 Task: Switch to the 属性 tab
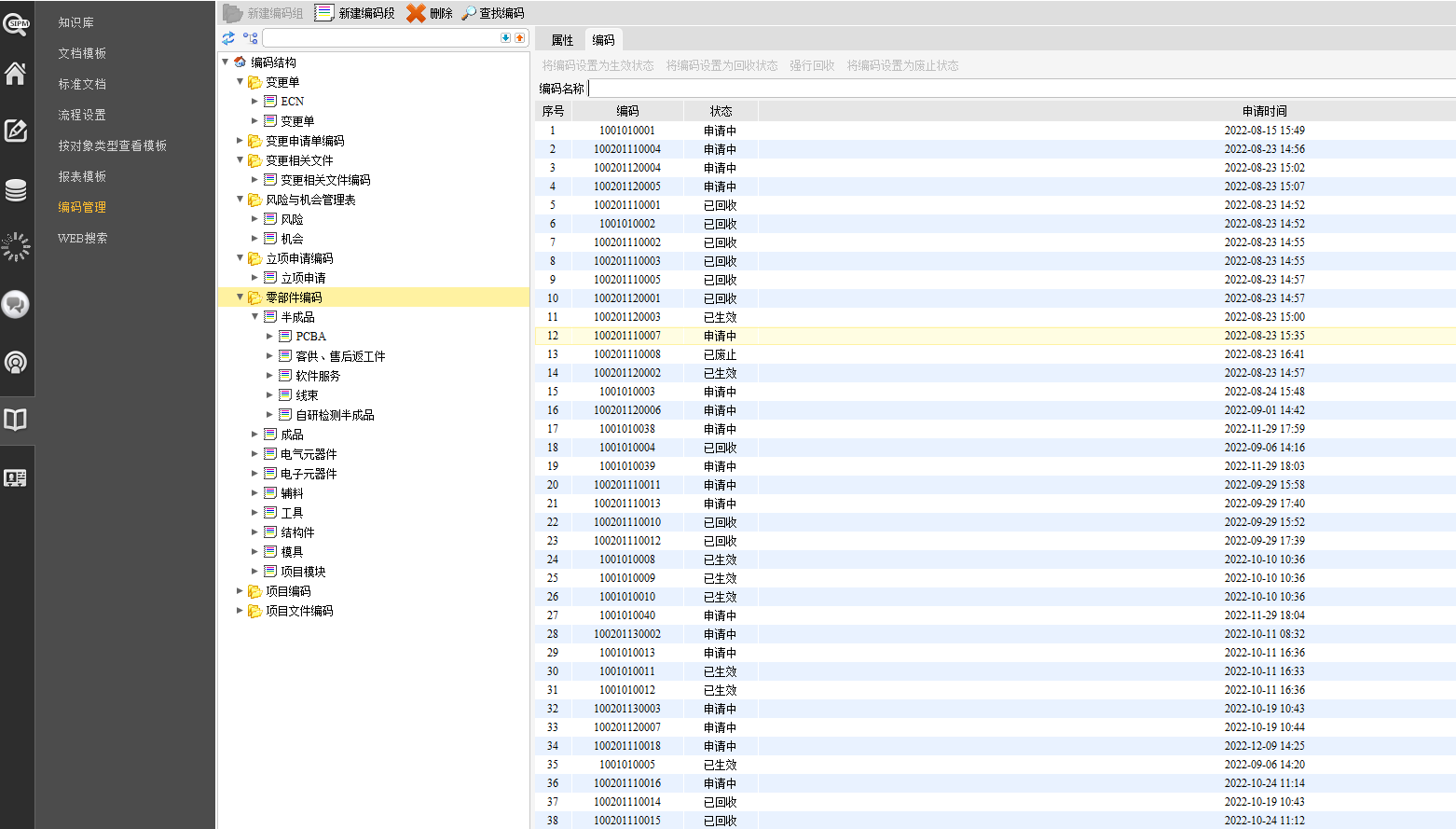562,40
